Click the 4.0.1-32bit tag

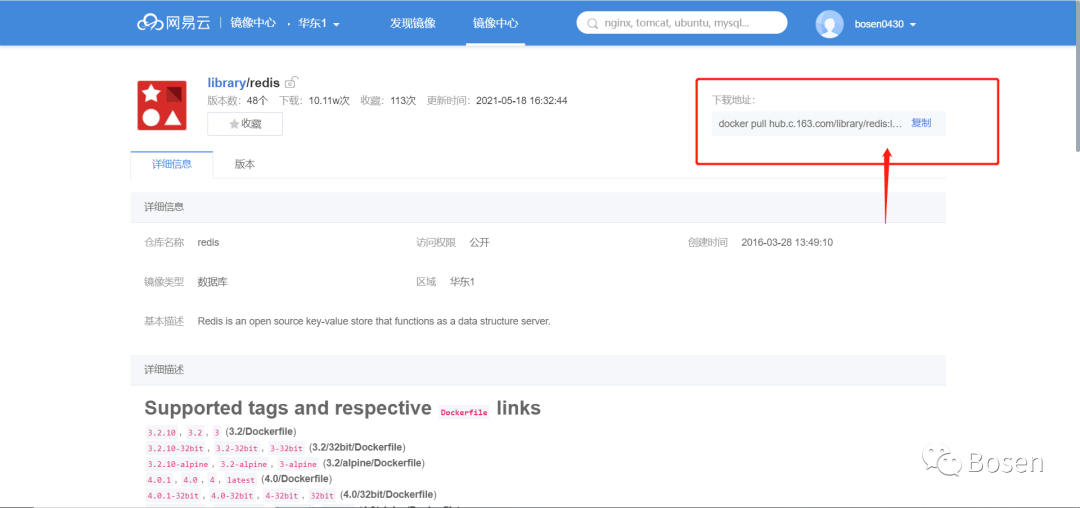(x=173, y=496)
